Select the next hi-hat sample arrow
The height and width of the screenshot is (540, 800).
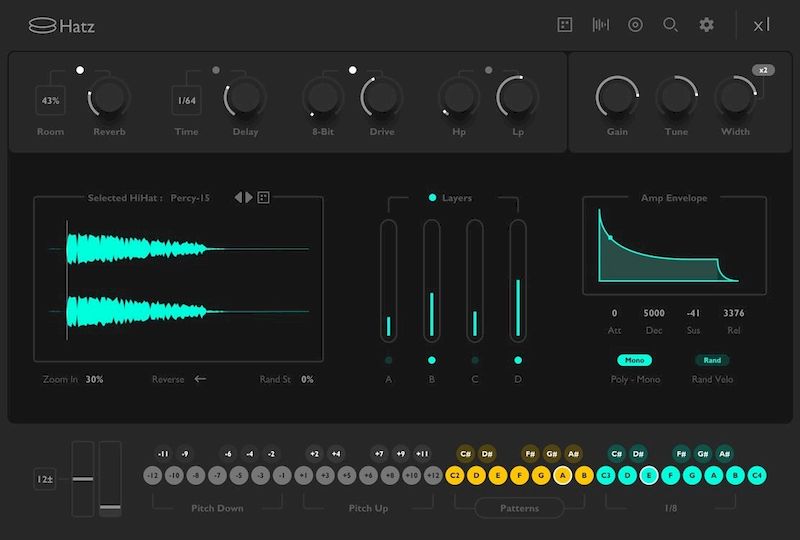pyautogui.click(x=250, y=198)
